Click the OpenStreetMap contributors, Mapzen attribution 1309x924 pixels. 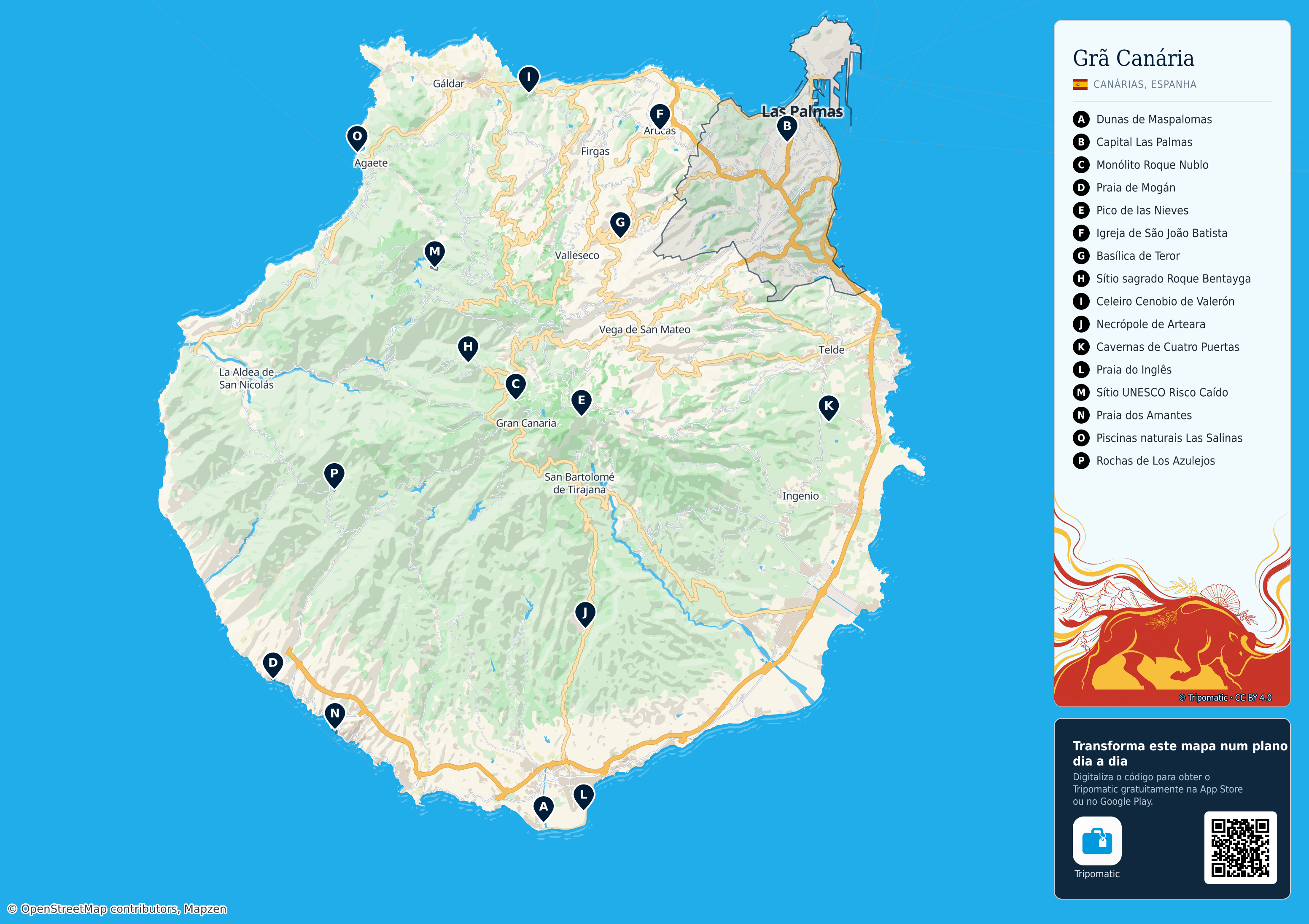point(116,908)
